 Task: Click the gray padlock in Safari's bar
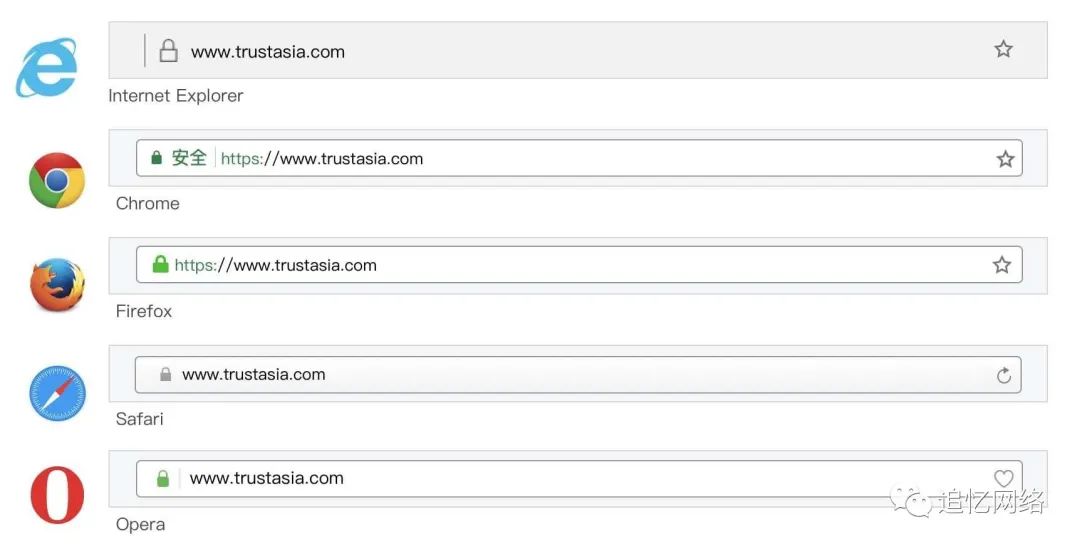click(166, 374)
